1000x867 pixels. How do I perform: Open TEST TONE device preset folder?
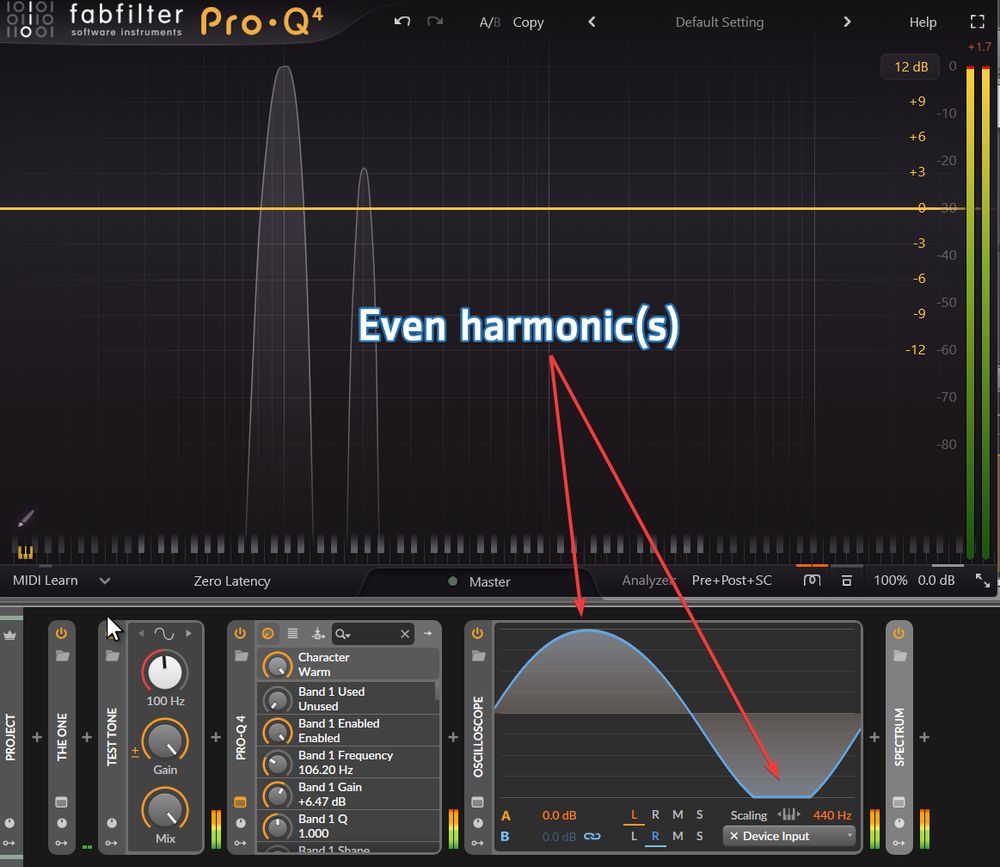click(x=112, y=656)
